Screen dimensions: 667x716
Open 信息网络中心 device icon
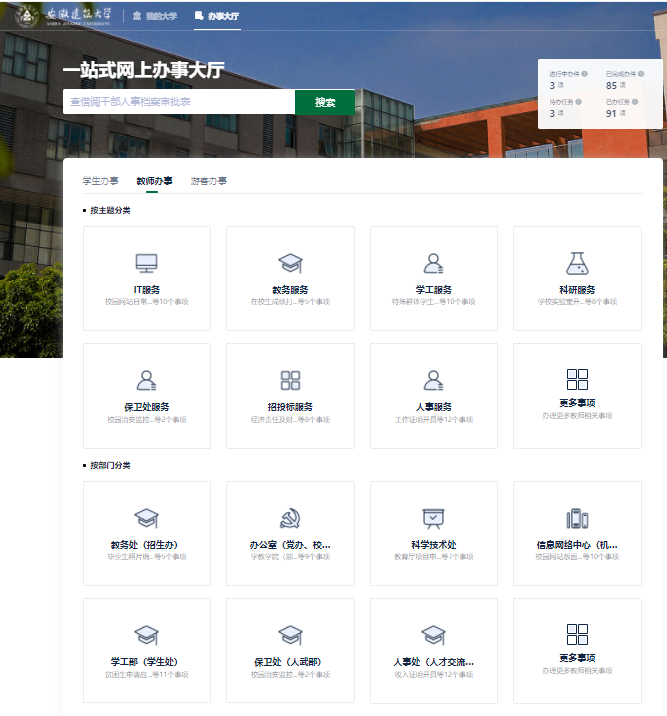click(x=577, y=518)
